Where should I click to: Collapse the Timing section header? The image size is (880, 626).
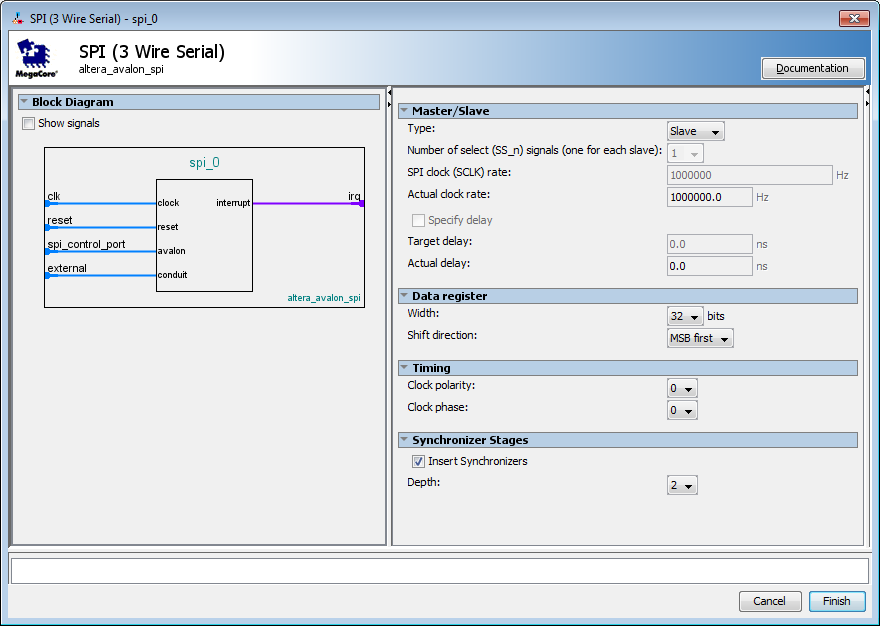pyautogui.click(x=404, y=368)
